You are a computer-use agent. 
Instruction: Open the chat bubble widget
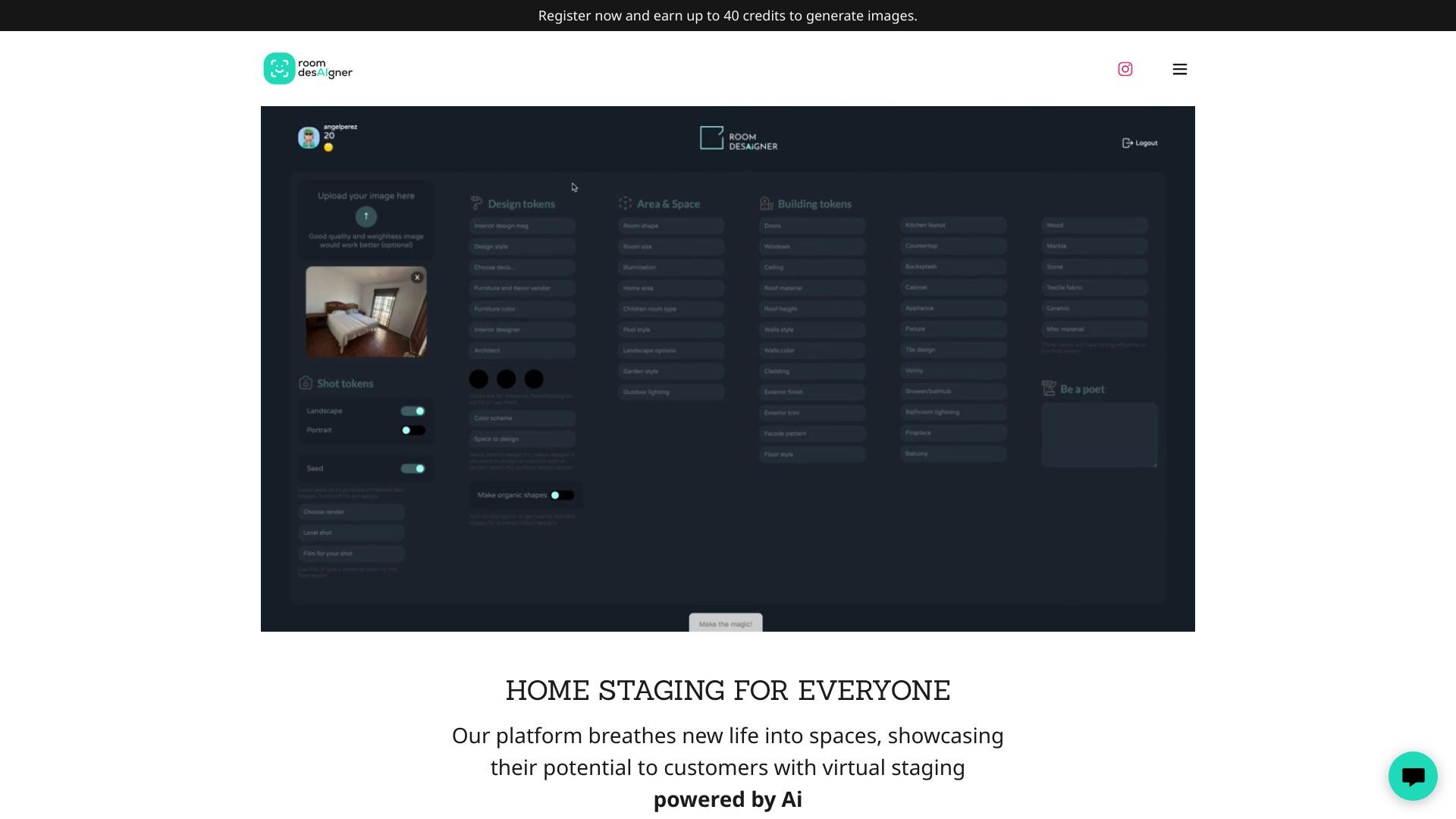[x=1412, y=776]
